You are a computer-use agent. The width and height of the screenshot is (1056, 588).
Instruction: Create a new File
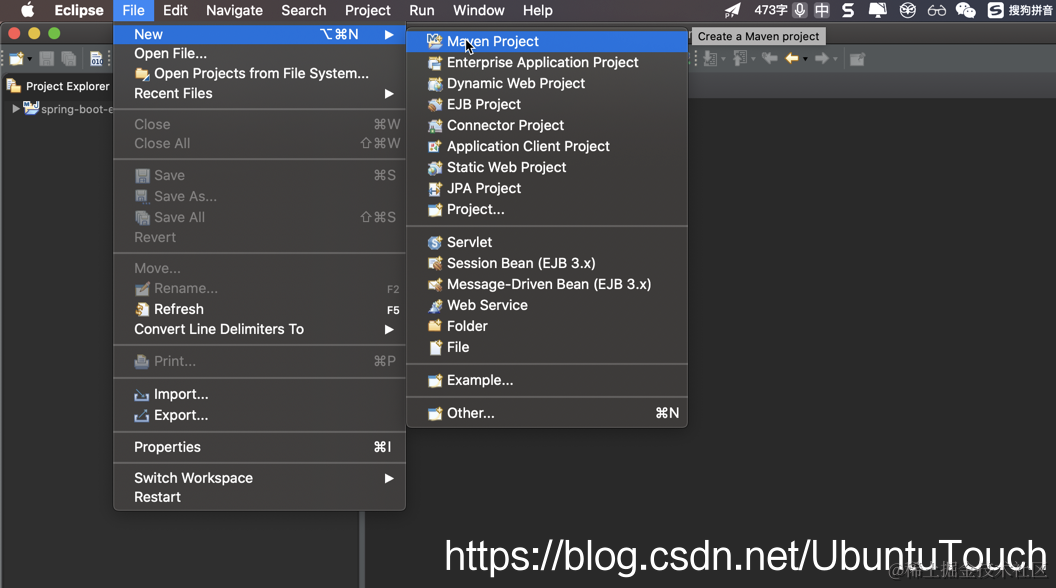547,347
